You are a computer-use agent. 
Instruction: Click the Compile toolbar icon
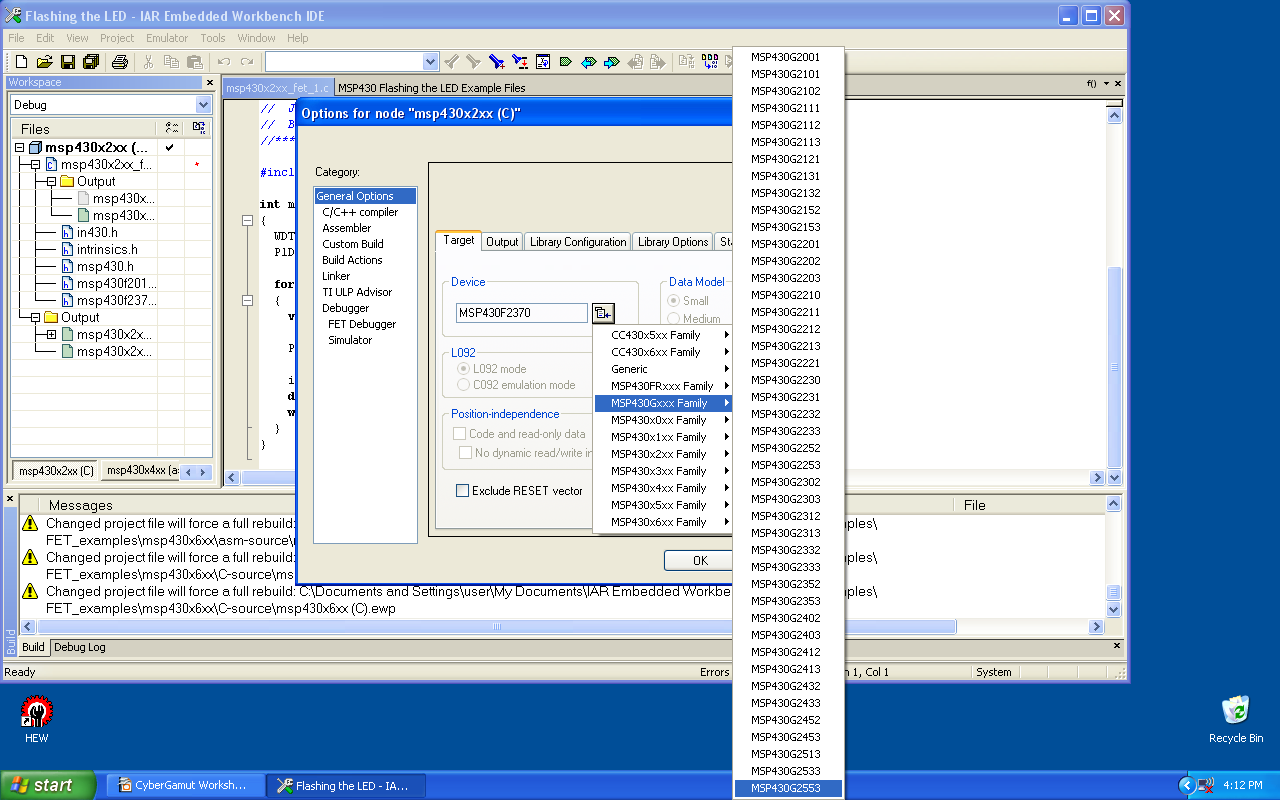point(687,62)
